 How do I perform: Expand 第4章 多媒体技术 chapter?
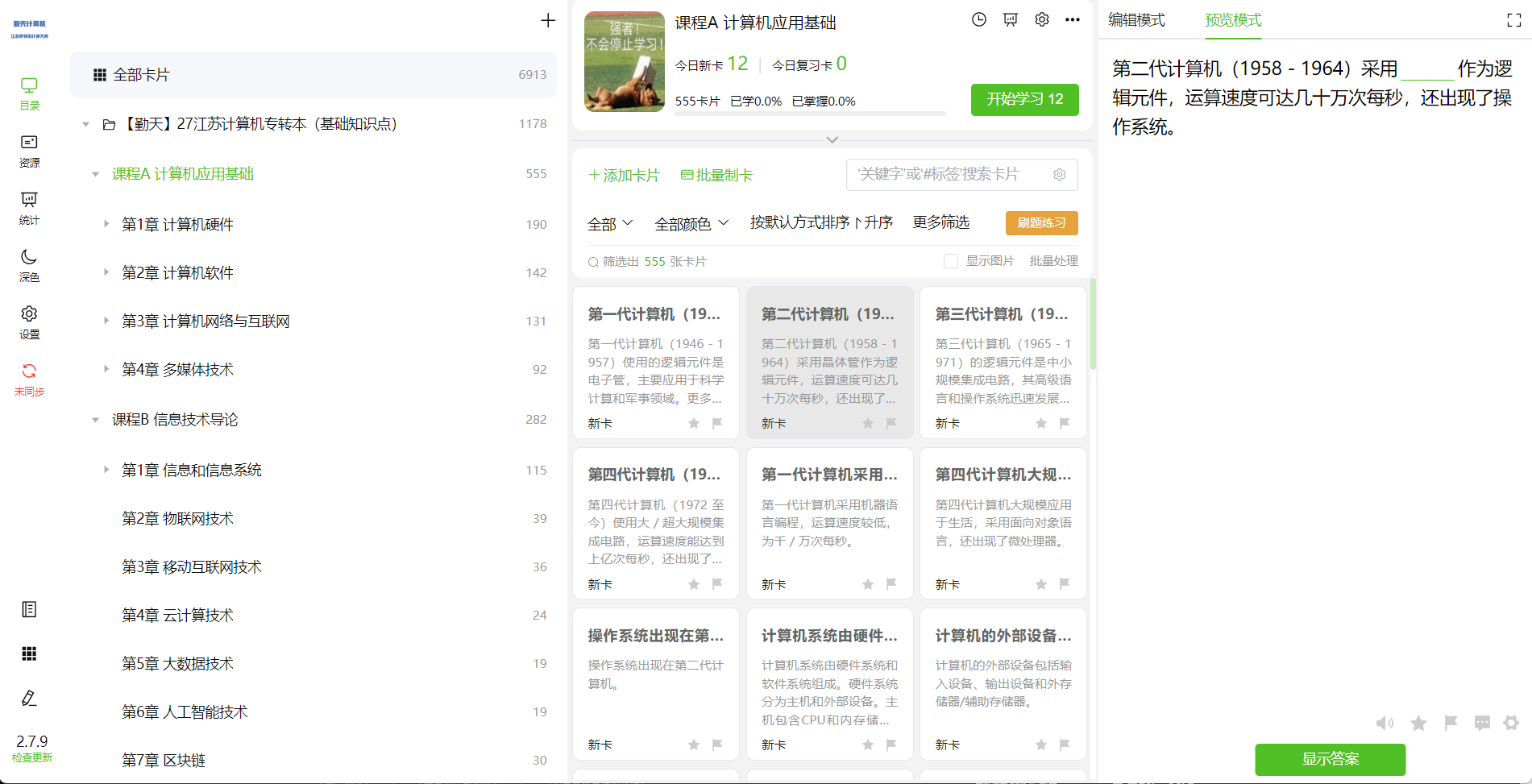106,369
